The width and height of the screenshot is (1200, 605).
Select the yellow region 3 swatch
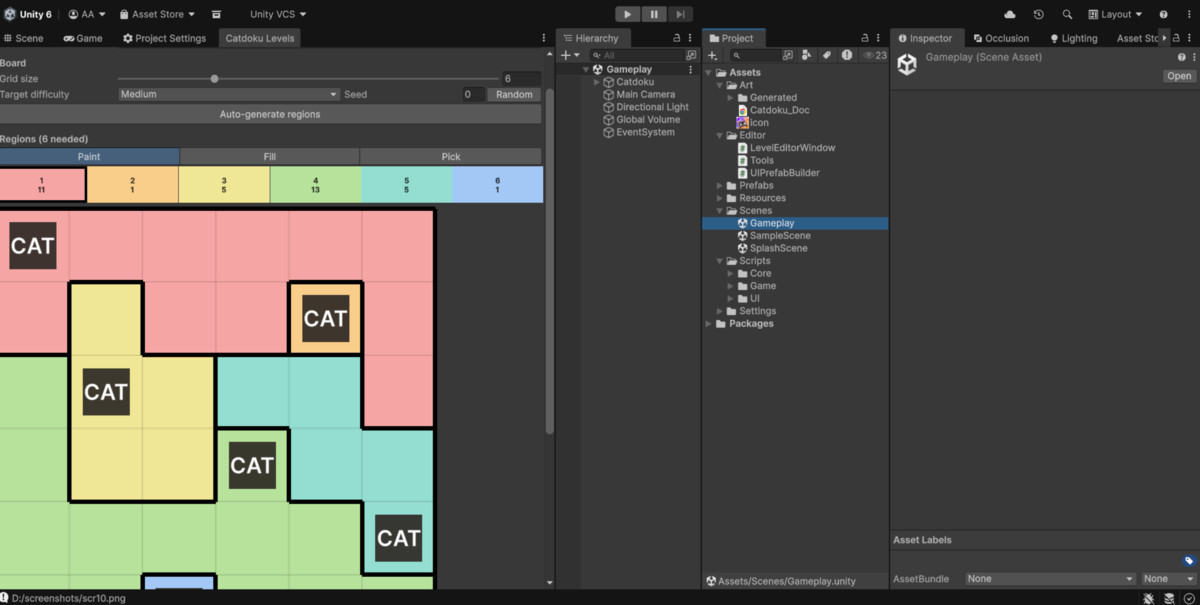coord(224,185)
